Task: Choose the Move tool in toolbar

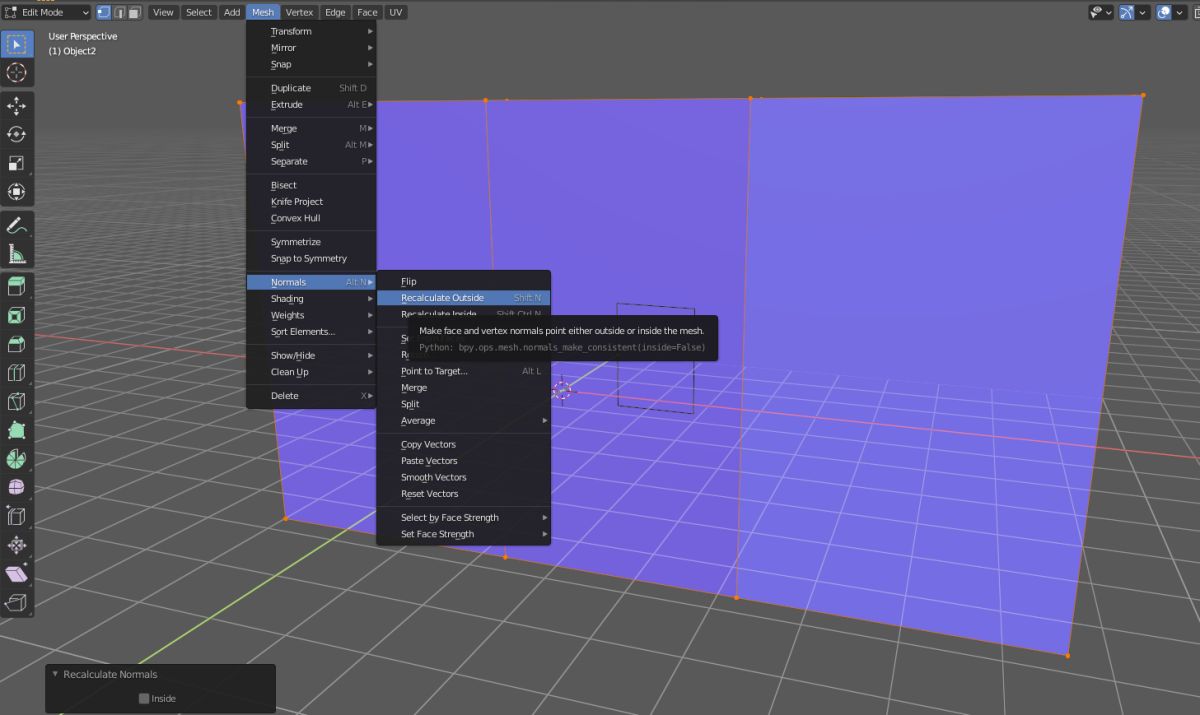Action: 17,106
